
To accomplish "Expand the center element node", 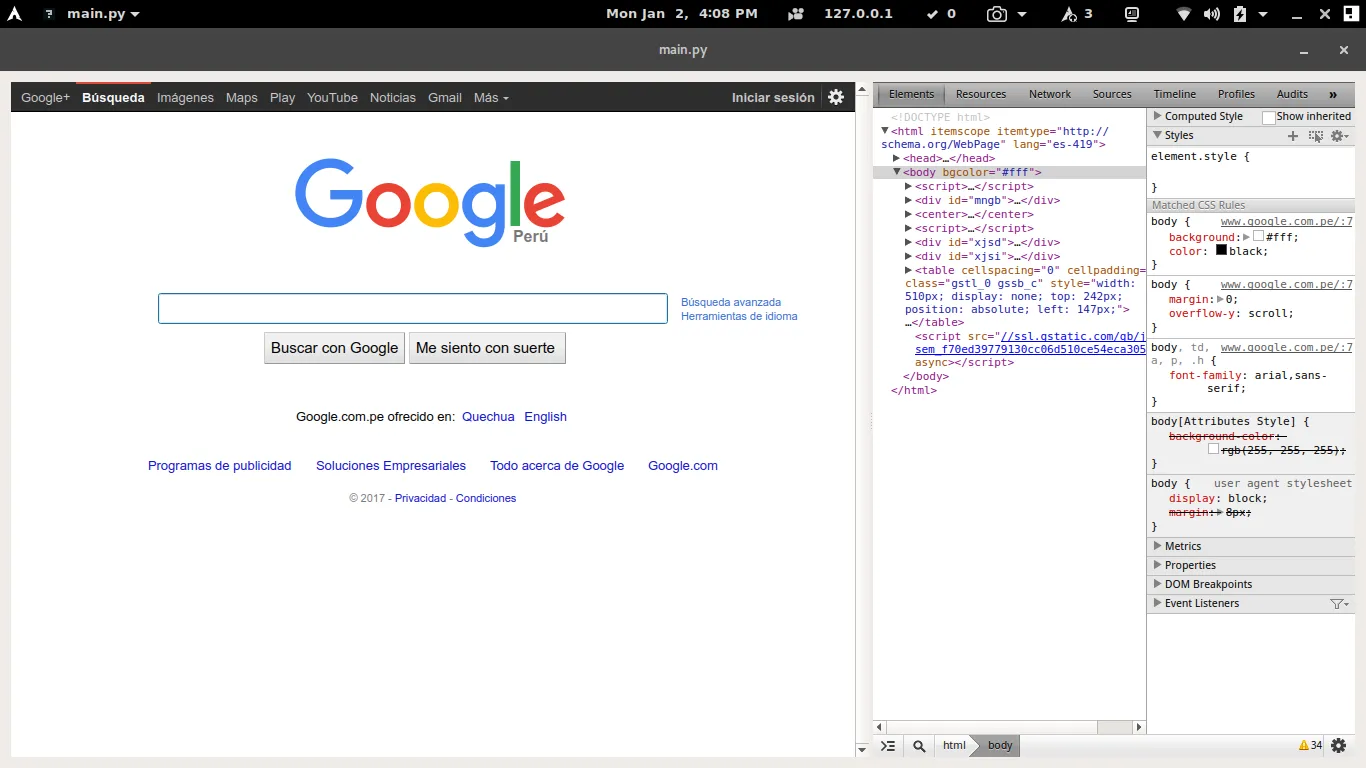I will (909, 214).
